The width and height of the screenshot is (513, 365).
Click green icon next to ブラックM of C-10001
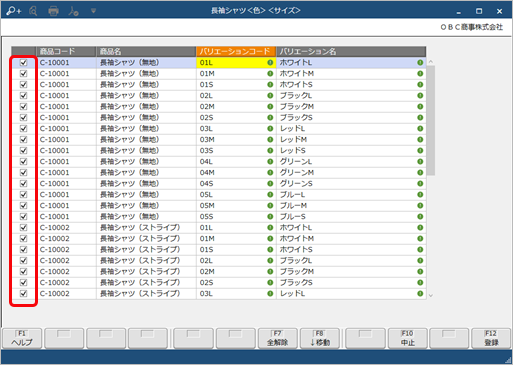(420, 107)
